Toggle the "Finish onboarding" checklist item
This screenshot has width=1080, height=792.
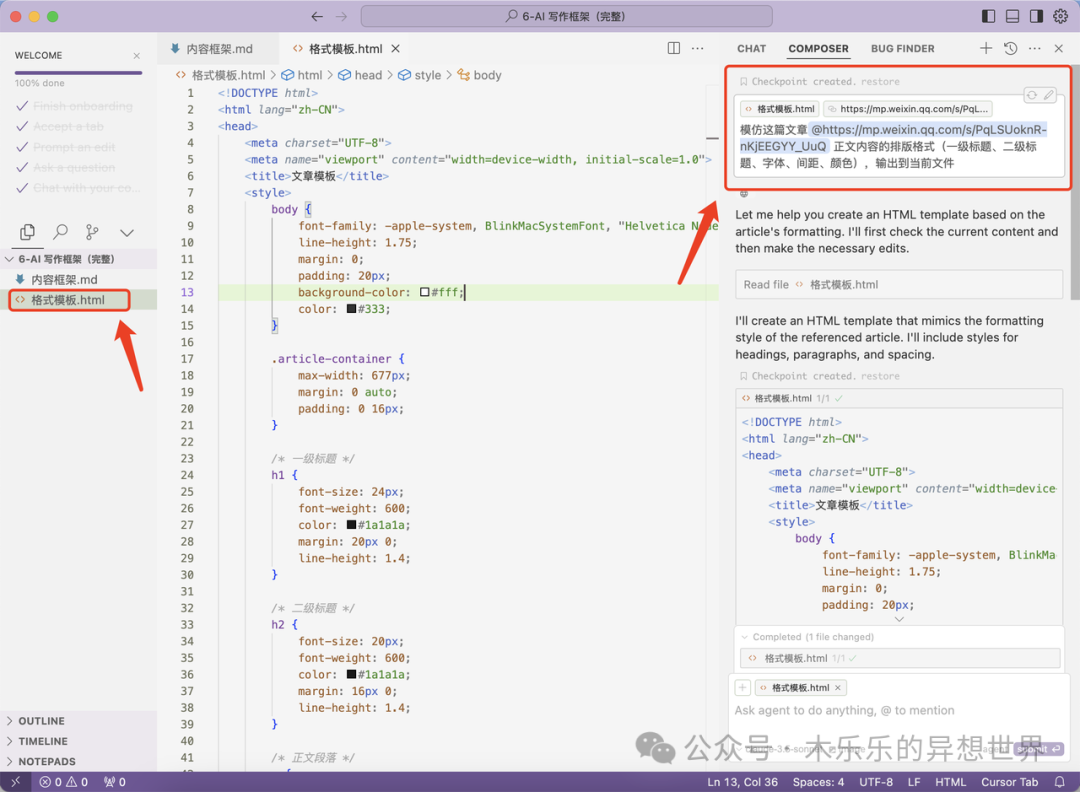point(82,106)
